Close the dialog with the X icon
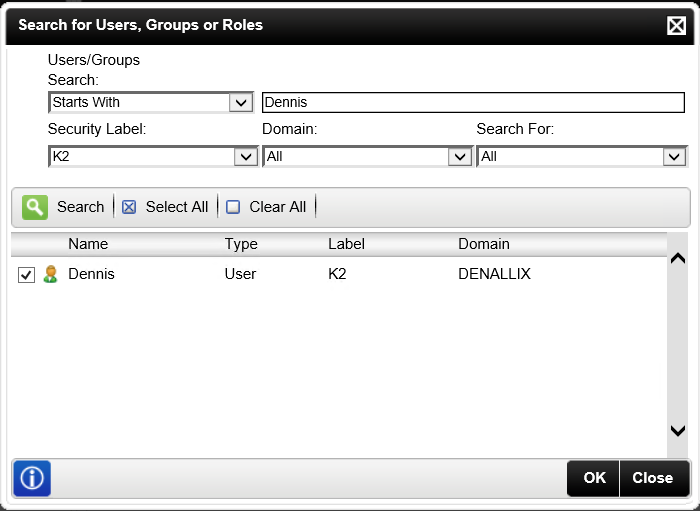 point(676,25)
